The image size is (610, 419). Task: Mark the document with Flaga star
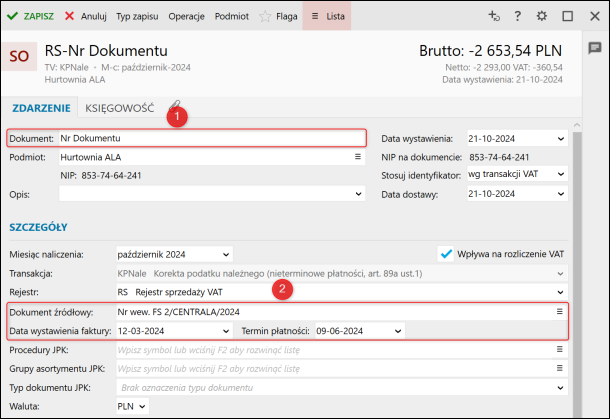point(279,16)
